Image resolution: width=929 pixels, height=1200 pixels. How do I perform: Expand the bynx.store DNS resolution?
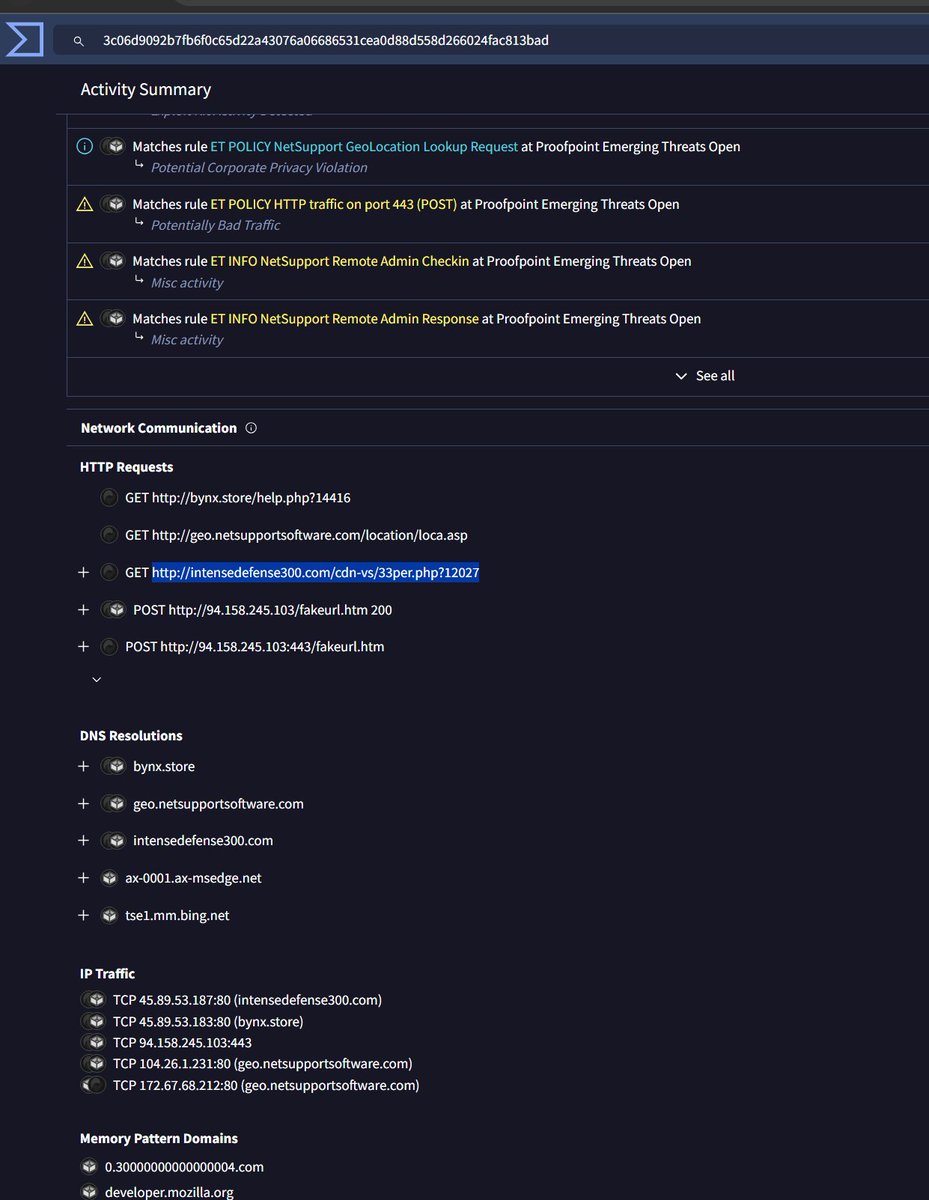click(x=83, y=766)
